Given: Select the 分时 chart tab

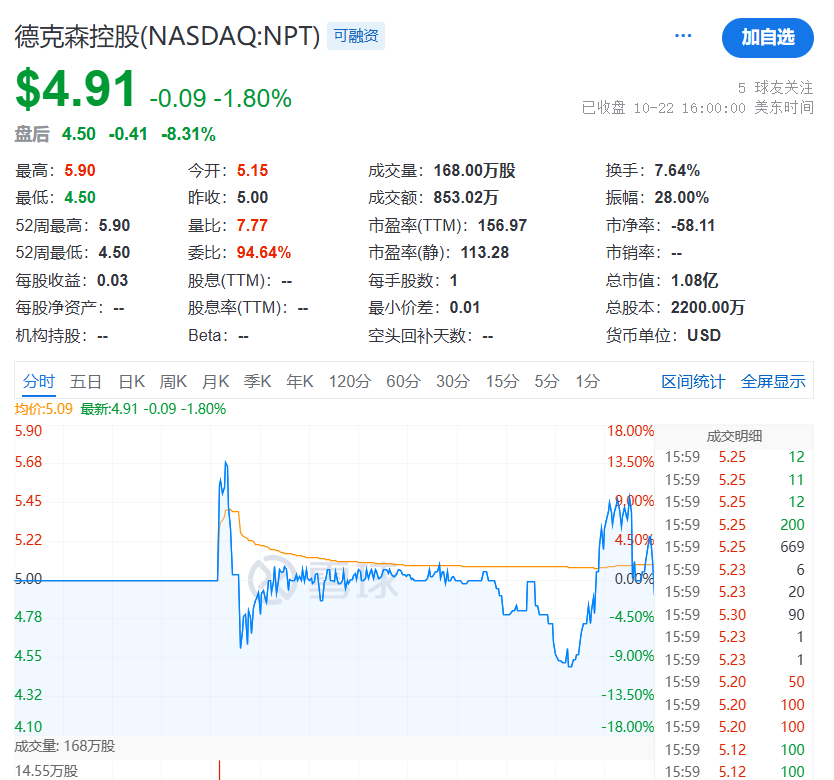Looking at the screenshot, I should pos(39,381).
